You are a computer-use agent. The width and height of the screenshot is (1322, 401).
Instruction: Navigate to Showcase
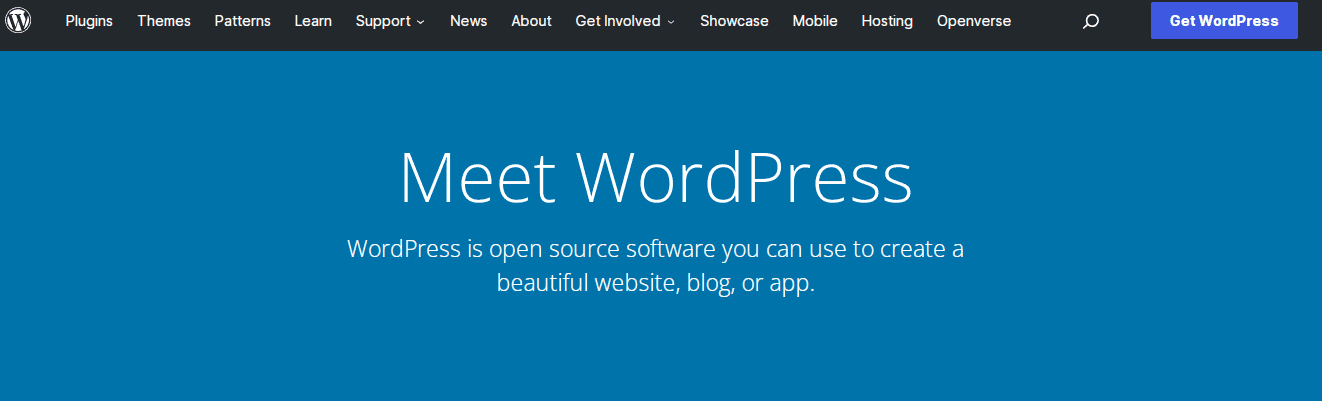734,21
